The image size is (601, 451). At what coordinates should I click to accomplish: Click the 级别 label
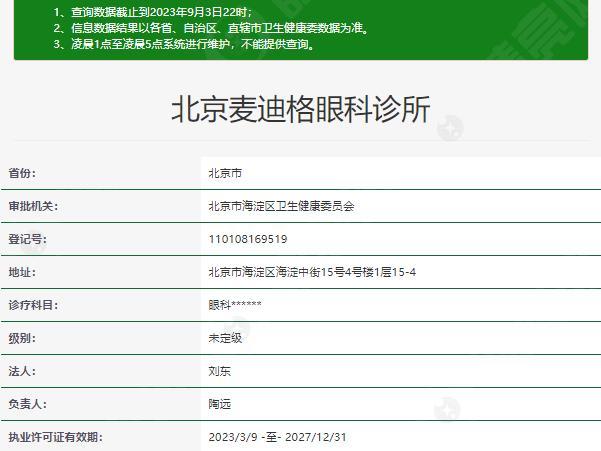(x=22, y=338)
